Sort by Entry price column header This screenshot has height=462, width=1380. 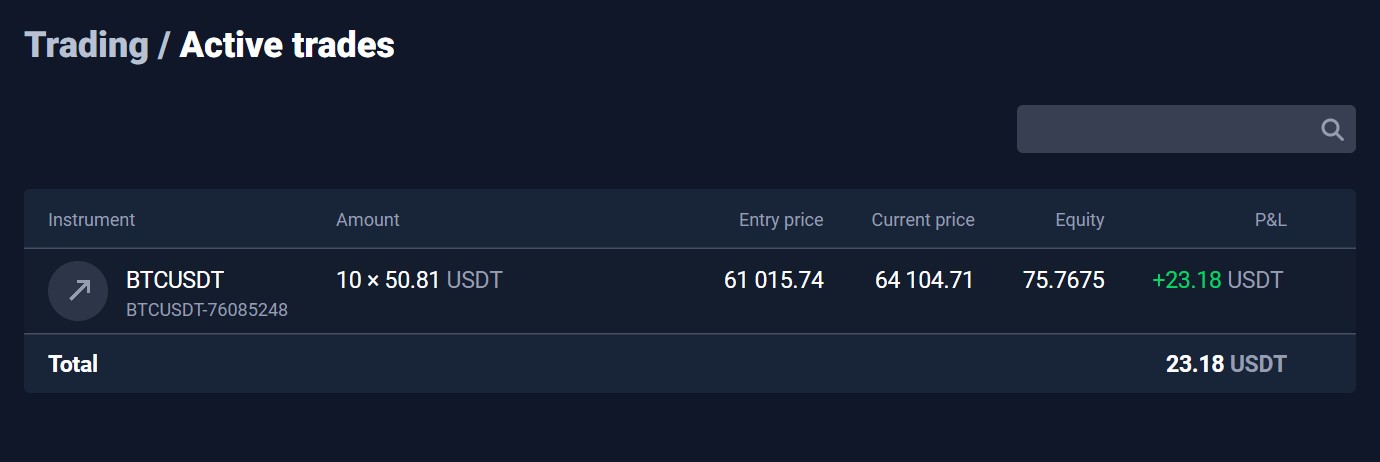point(781,220)
